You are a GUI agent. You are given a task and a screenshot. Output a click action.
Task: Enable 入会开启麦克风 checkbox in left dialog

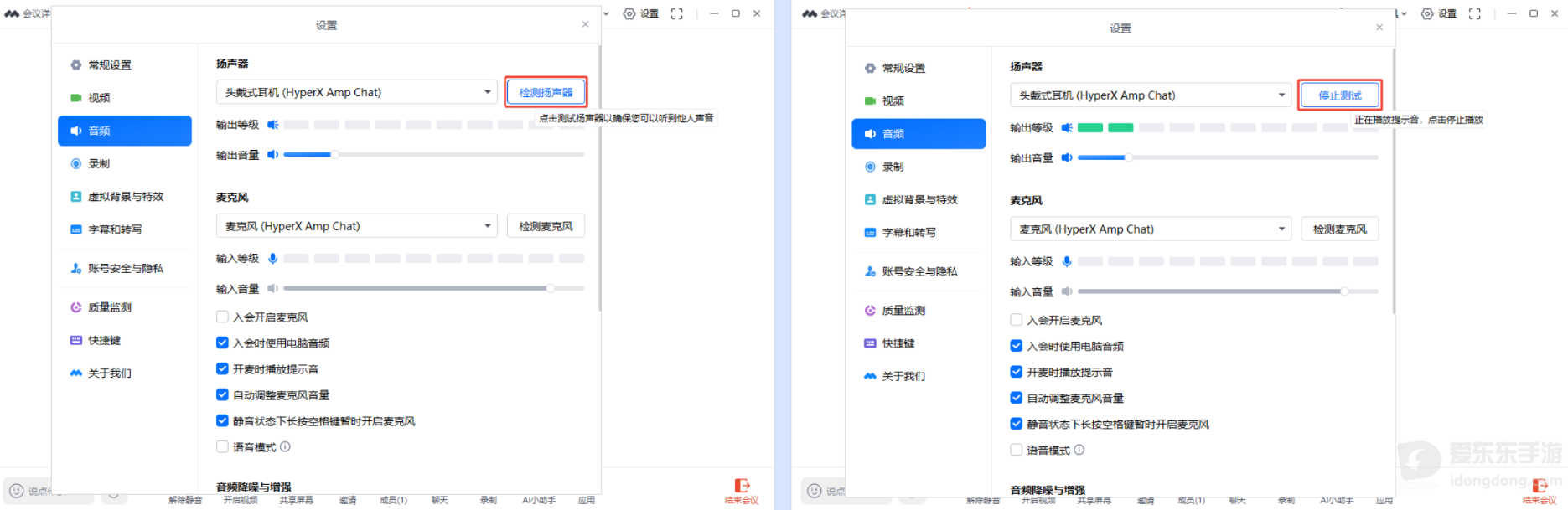click(x=222, y=317)
